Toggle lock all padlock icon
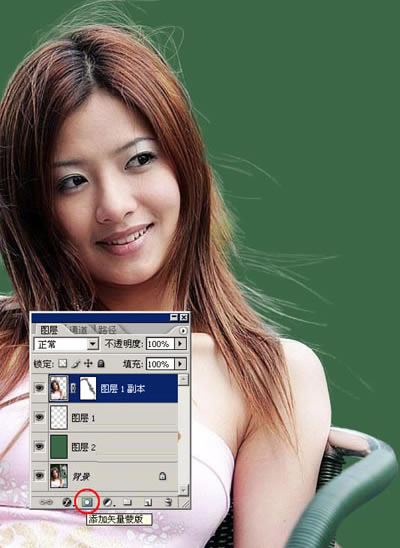This screenshot has height=548, width=400. (x=101, y=363)
